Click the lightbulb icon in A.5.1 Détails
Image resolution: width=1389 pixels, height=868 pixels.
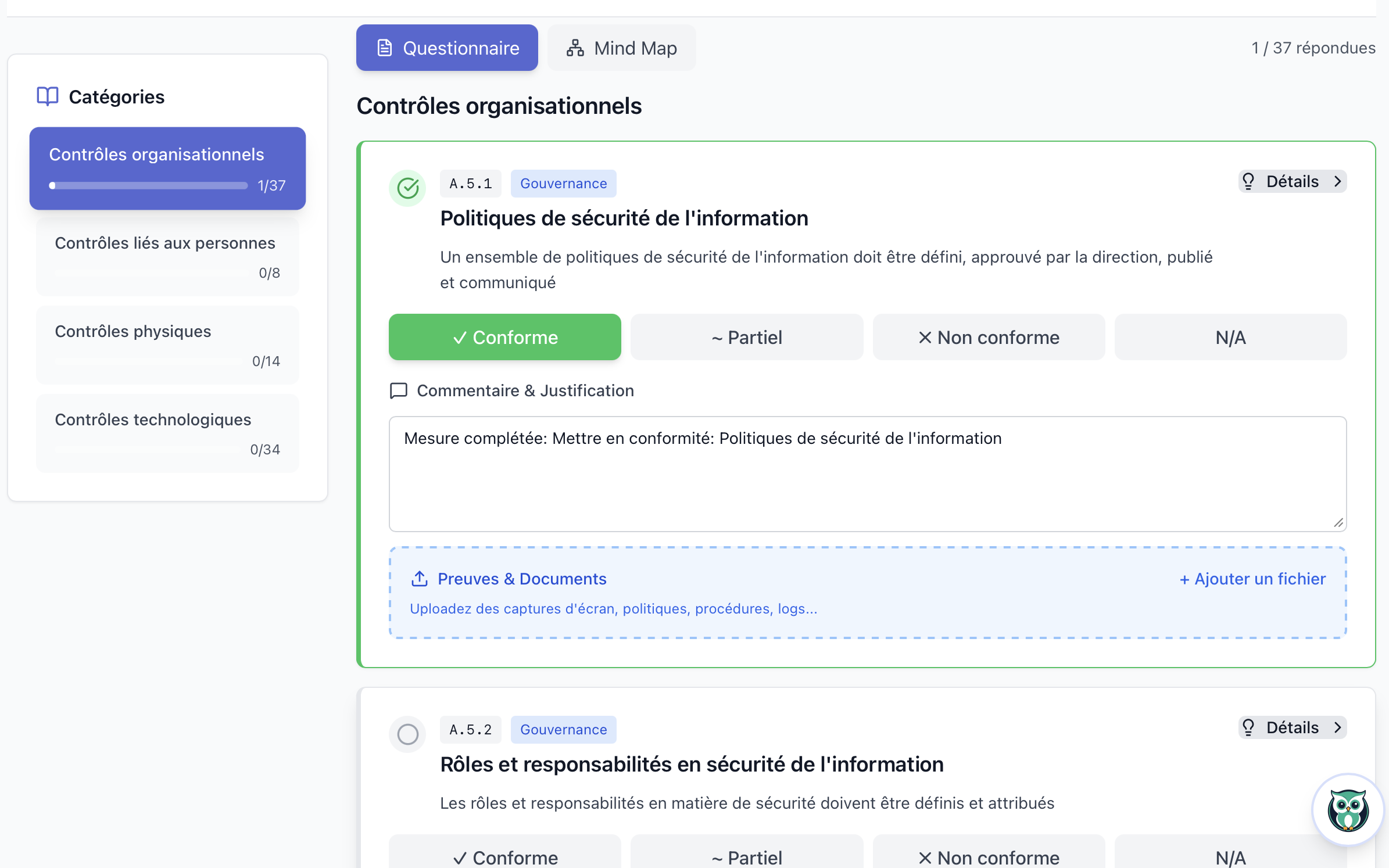pos(1248,181)
